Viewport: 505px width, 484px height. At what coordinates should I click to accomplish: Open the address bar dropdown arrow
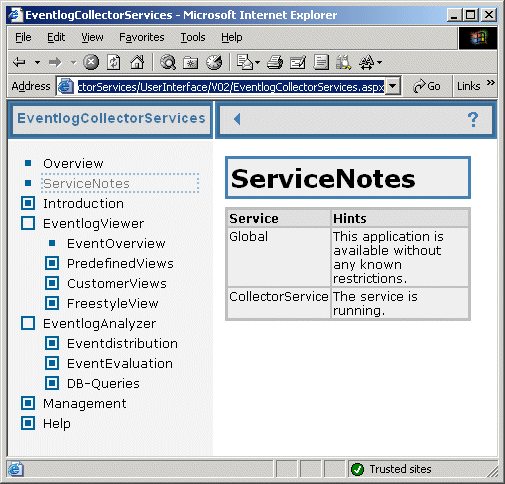(393, 87)
